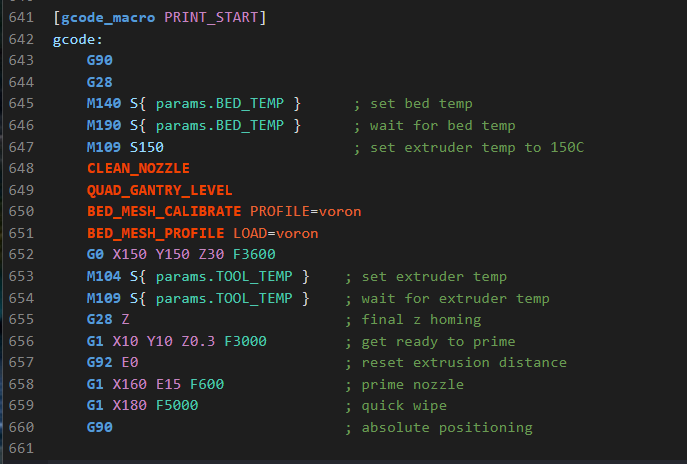Click the M109 command on line 654
Screen dimensions: 687x464
[104, 298]
